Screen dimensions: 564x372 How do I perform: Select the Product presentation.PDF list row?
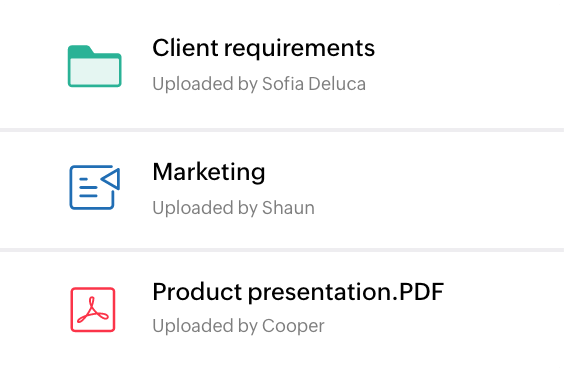coord(282,312)
